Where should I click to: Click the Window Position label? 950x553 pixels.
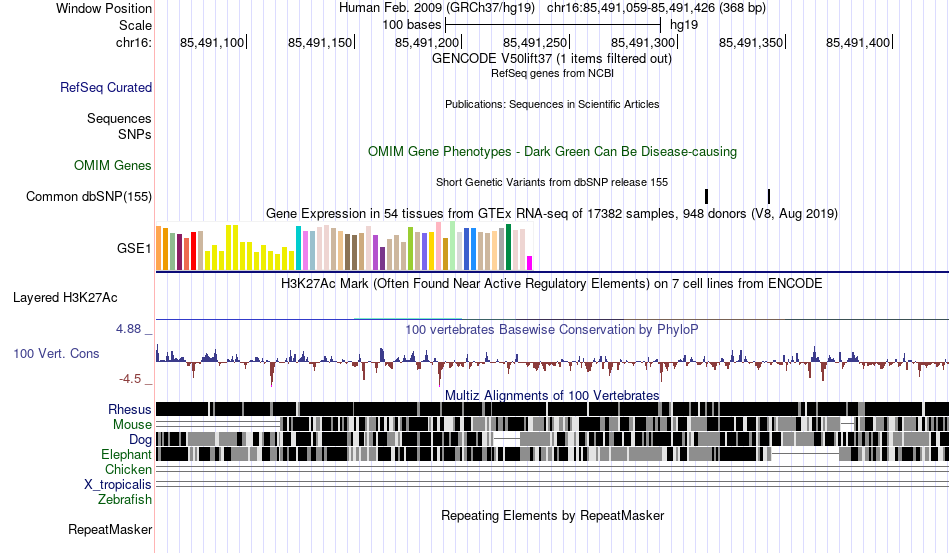pyautogui.click(x=104, y=8)
